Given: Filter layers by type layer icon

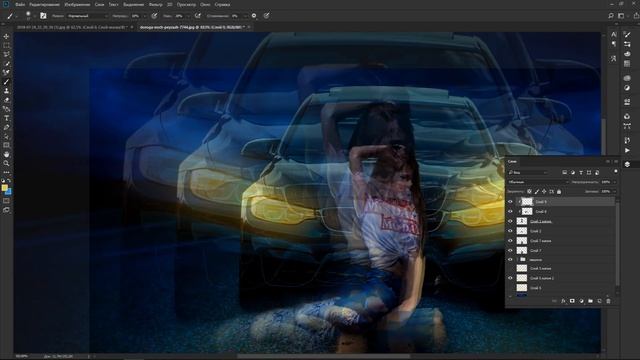Looking at the screenshot, I should [x=581, y=173].
